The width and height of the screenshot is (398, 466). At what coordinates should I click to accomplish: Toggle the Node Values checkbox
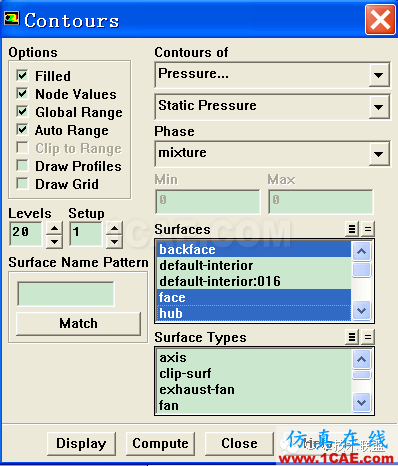coord(22,94)
